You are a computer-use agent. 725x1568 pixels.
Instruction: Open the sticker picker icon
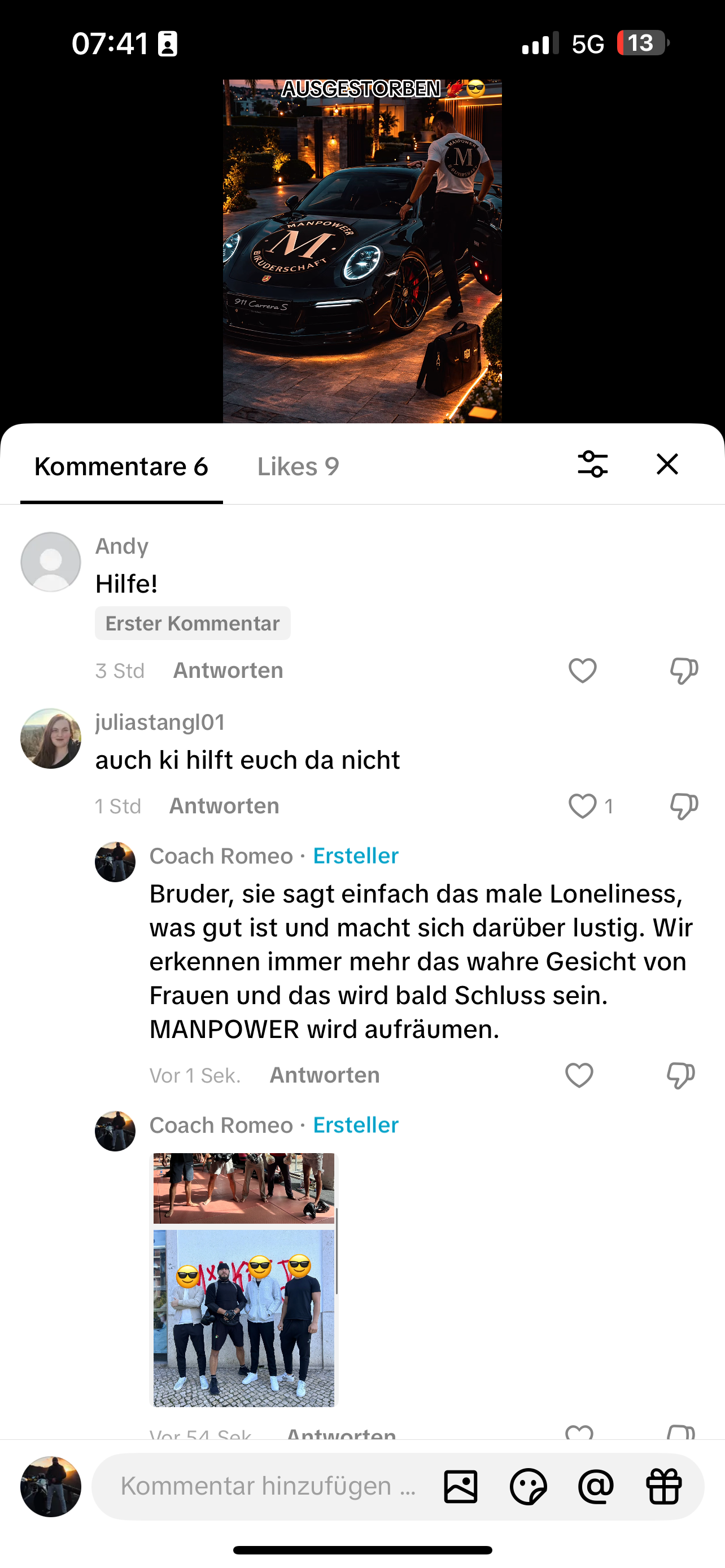[x=528, y=1486]
